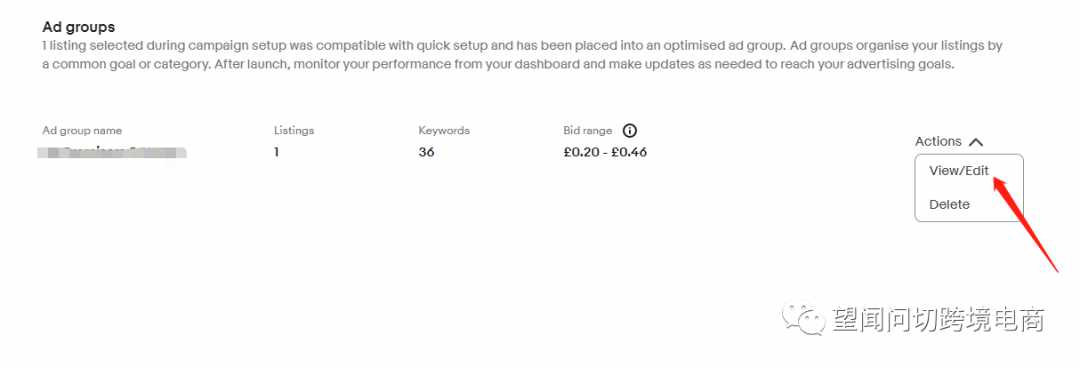Click the £0.20 - £0.46 bid range value

(x=605, y=152)
